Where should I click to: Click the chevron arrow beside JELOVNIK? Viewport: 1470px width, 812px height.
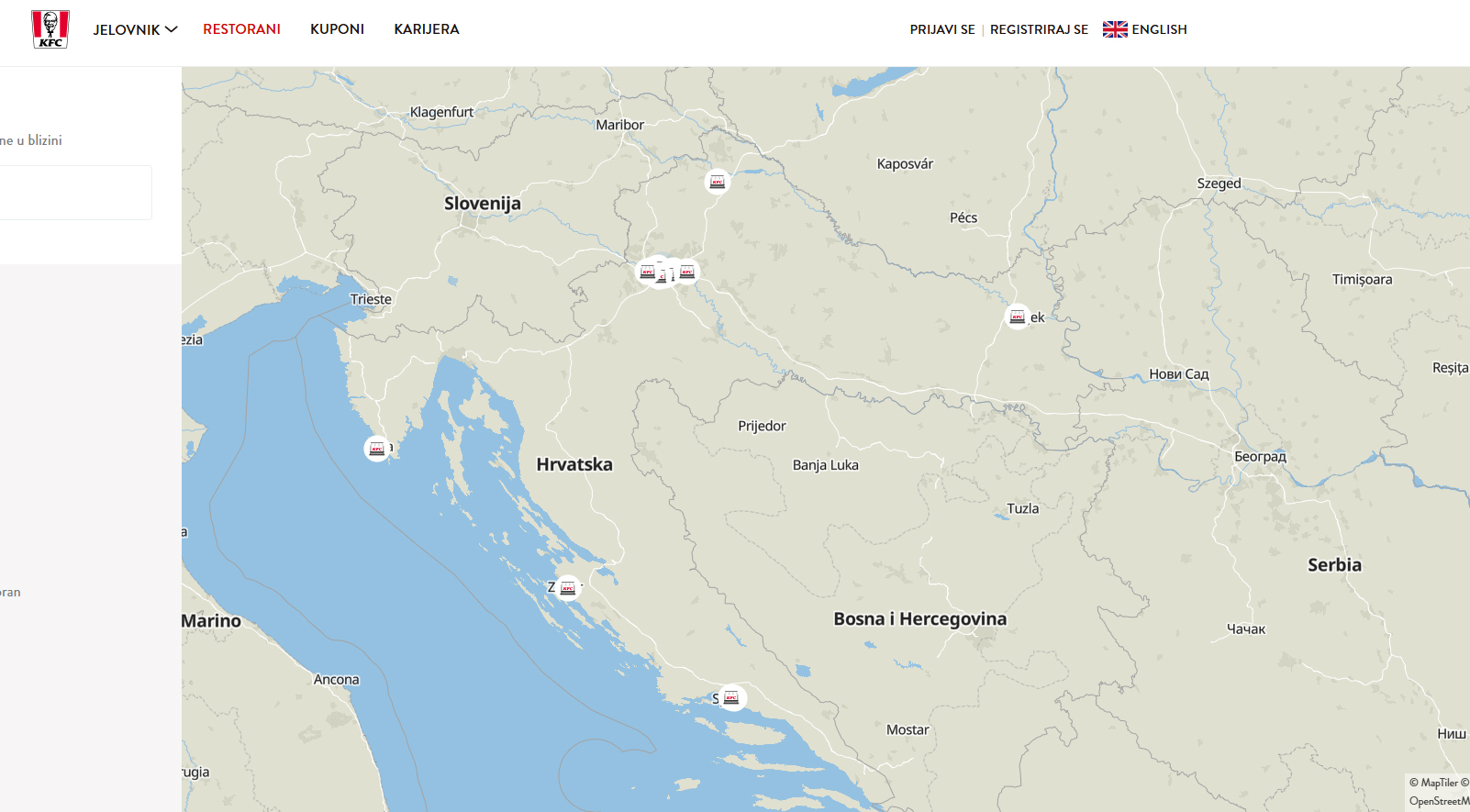tap(172, 29)
